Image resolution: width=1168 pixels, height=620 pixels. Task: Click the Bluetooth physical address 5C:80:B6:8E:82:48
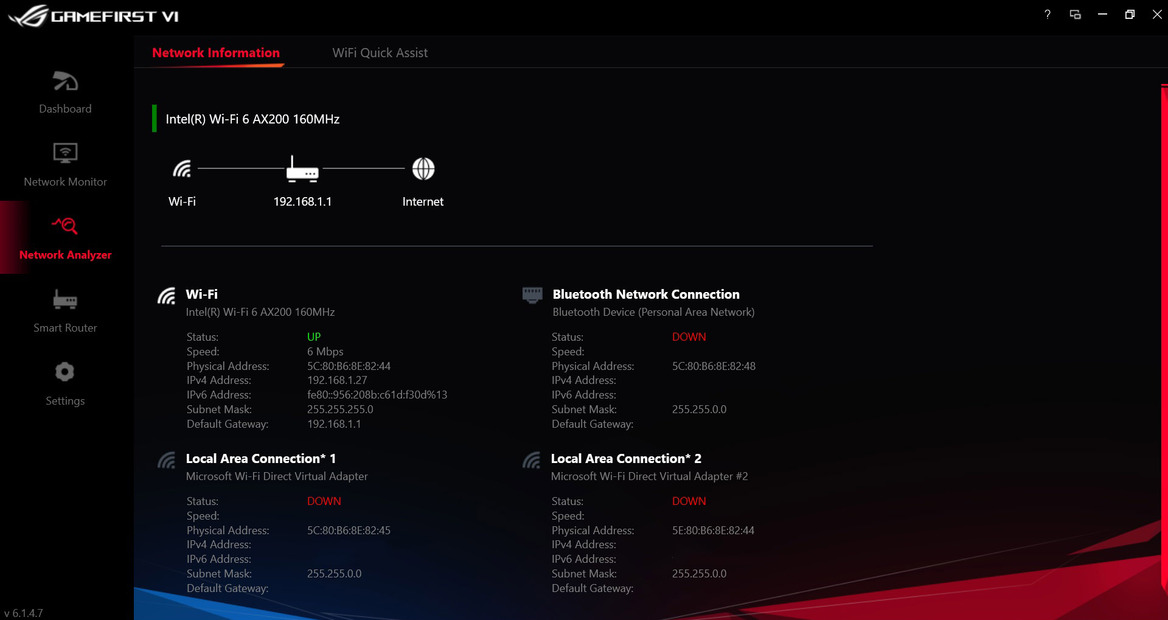coord(714,367)
